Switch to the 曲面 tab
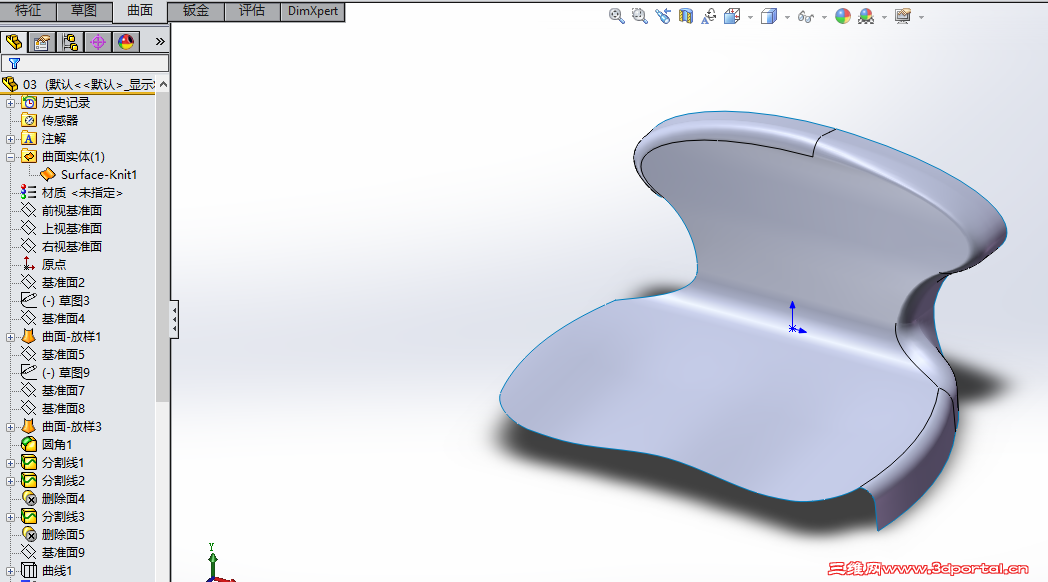1048x582 pixels. pos(140,11)
